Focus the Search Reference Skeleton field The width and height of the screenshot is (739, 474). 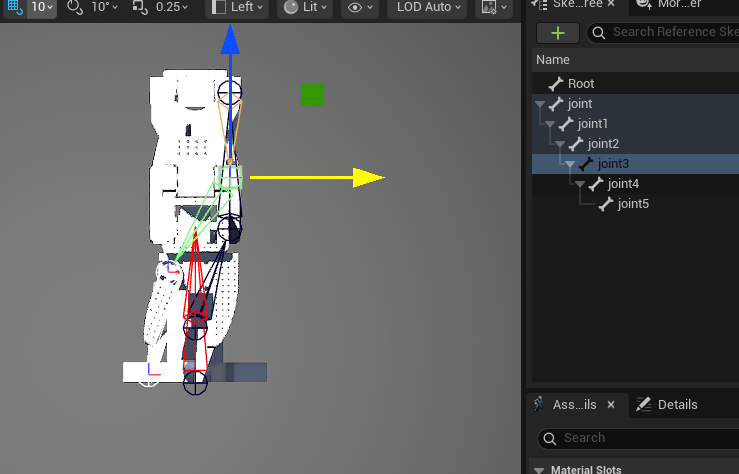(x=665, y=32)
